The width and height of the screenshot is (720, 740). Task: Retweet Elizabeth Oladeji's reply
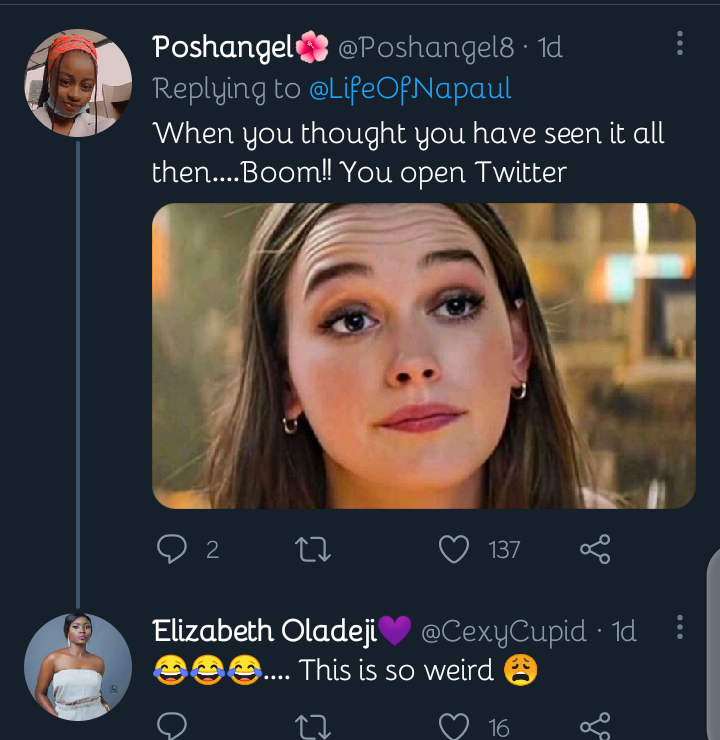[313, 727]
